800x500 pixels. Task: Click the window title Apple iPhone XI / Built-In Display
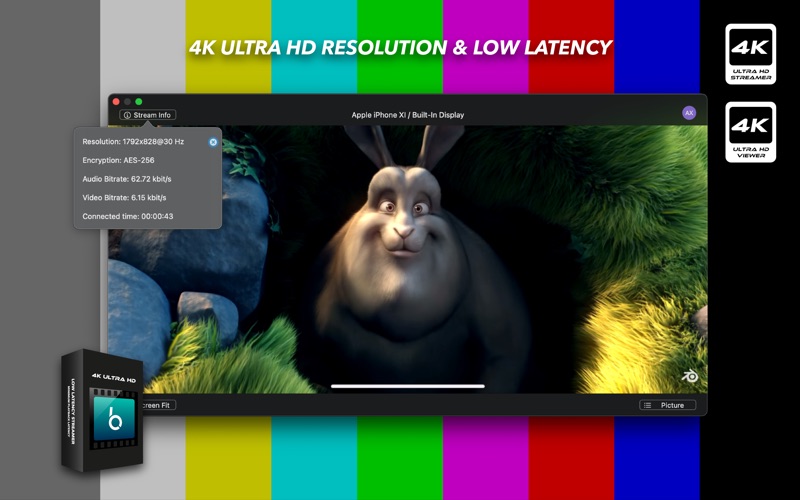coord(408,115)
